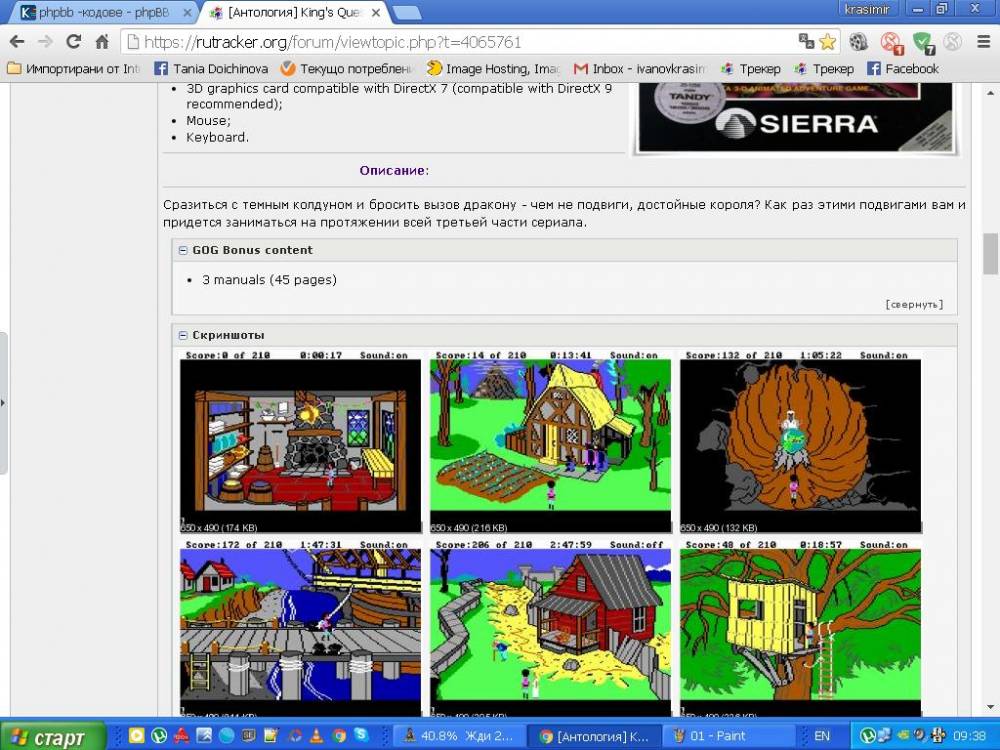Screen dimensions: 1000x750
Task: Open the EN language indicator
Action: [x=822, y=736]
